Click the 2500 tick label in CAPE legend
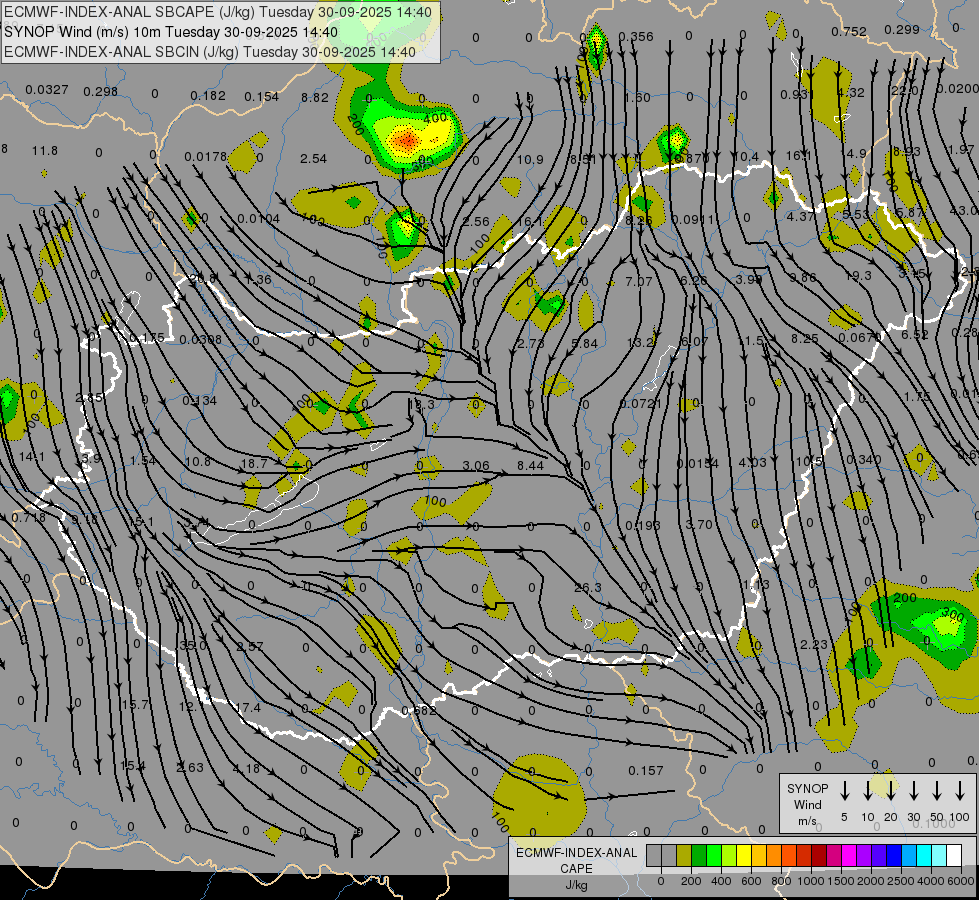The height and width of the screenshot is (900, 979). [x=900, y=881]
